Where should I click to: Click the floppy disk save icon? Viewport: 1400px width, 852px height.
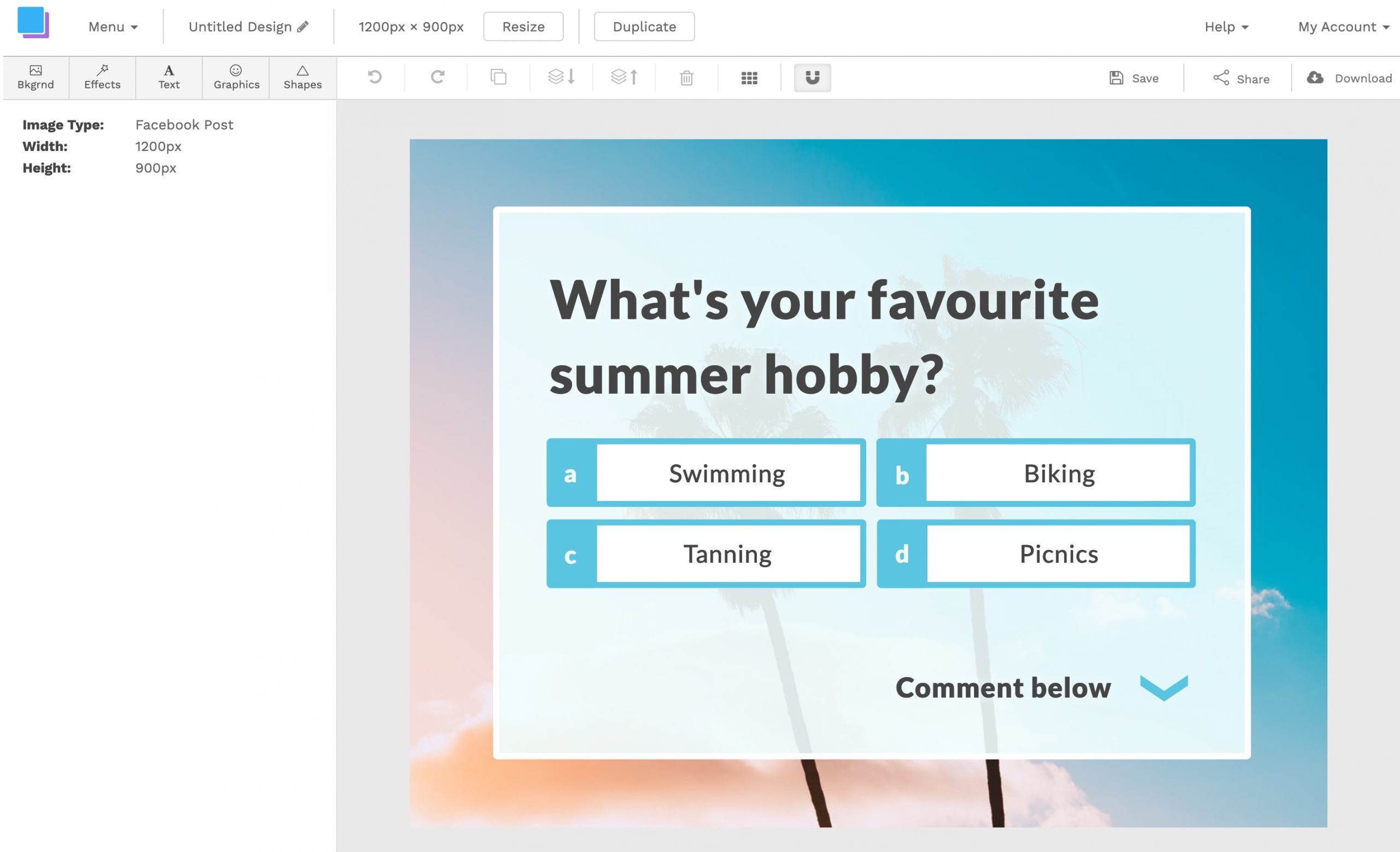pyautogui.click(x=1116, y=78)
